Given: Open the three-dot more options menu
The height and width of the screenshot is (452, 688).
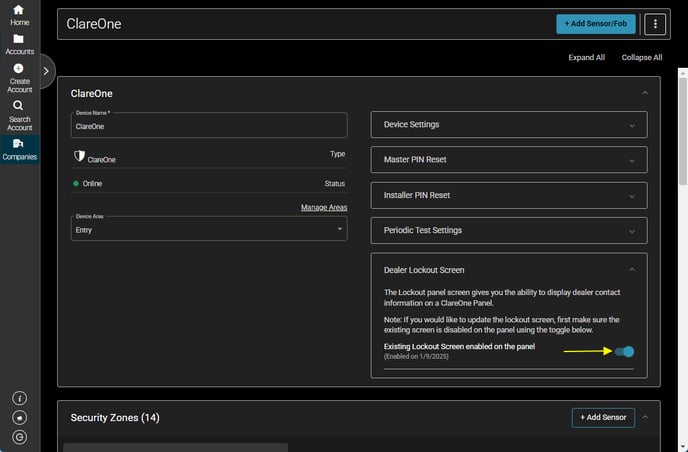Looking at the screenshot, I should pos(655,24).
